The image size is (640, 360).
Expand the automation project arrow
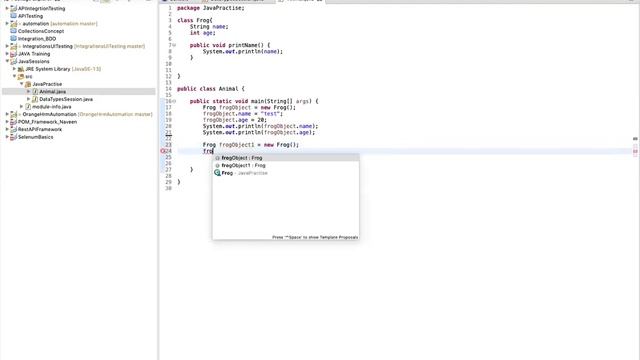(x=7, y=24)
